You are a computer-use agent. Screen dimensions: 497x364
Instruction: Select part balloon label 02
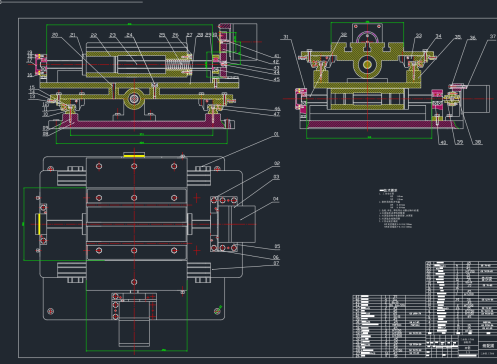[x=277, y=163]
